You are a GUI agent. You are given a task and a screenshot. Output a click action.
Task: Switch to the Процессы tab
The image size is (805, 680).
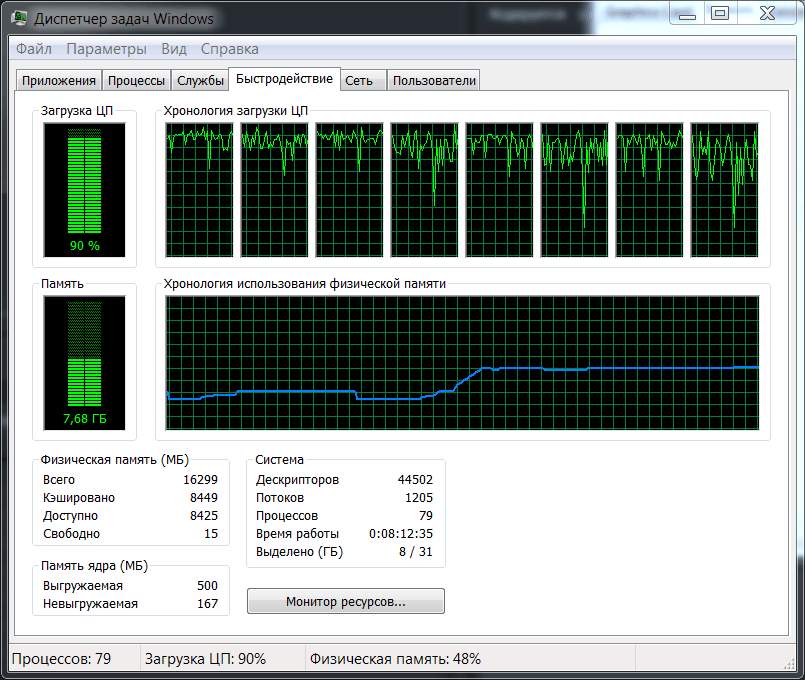136,81
